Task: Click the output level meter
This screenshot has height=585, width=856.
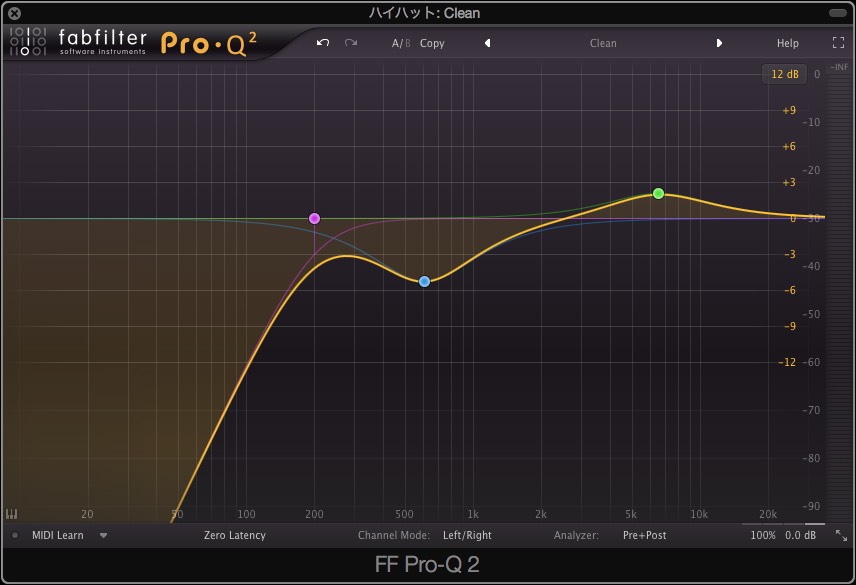Action: tap(840, 297)
